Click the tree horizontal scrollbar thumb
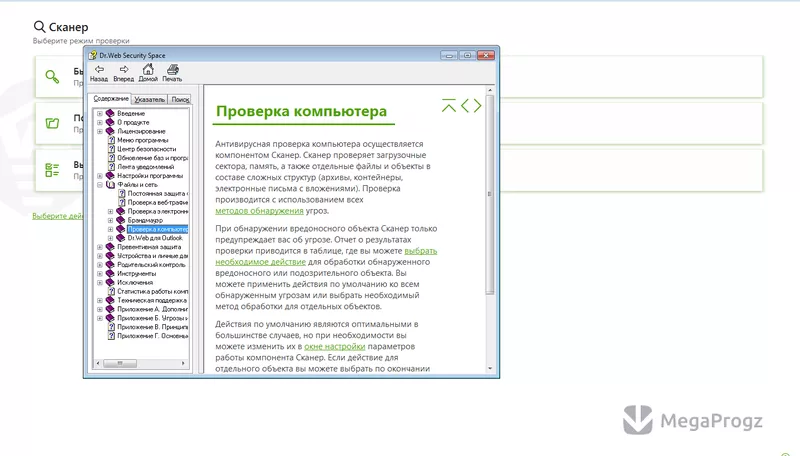Image resolution: width=800 pixels, height=456 pixels. (x=120, y=363)
